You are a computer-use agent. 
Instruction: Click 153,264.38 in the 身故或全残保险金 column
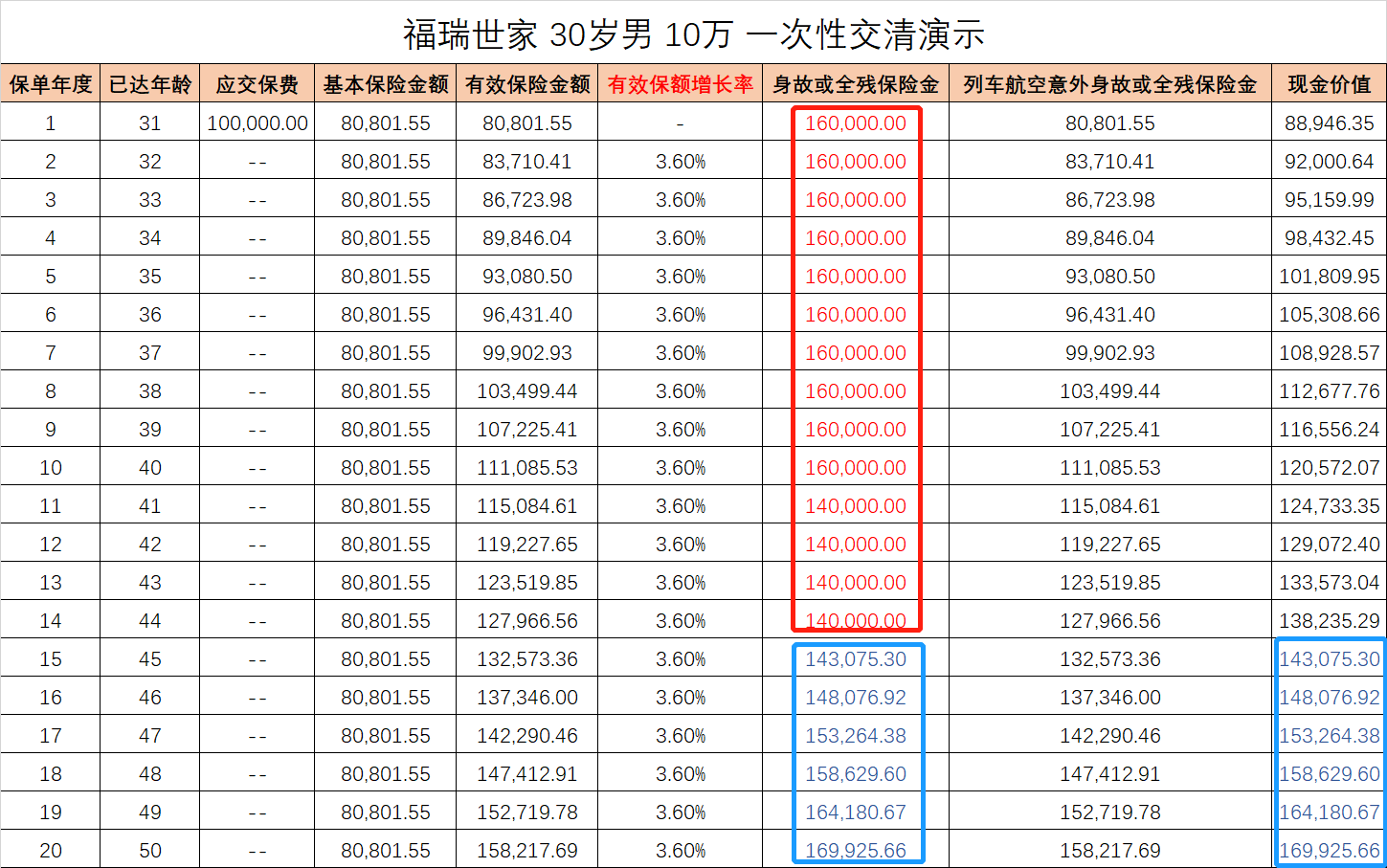(856, 736)
